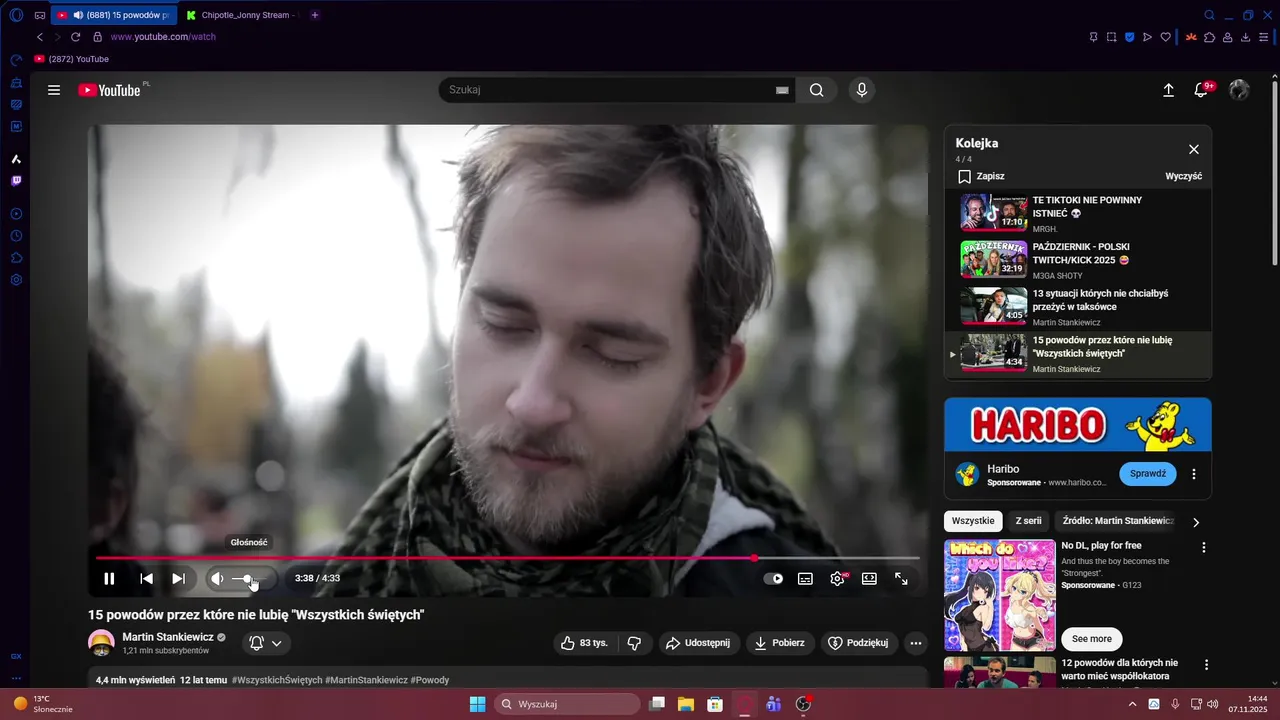
Task: Click the Martin Stankiewicz channel avatar
Action: pos(101,643)
